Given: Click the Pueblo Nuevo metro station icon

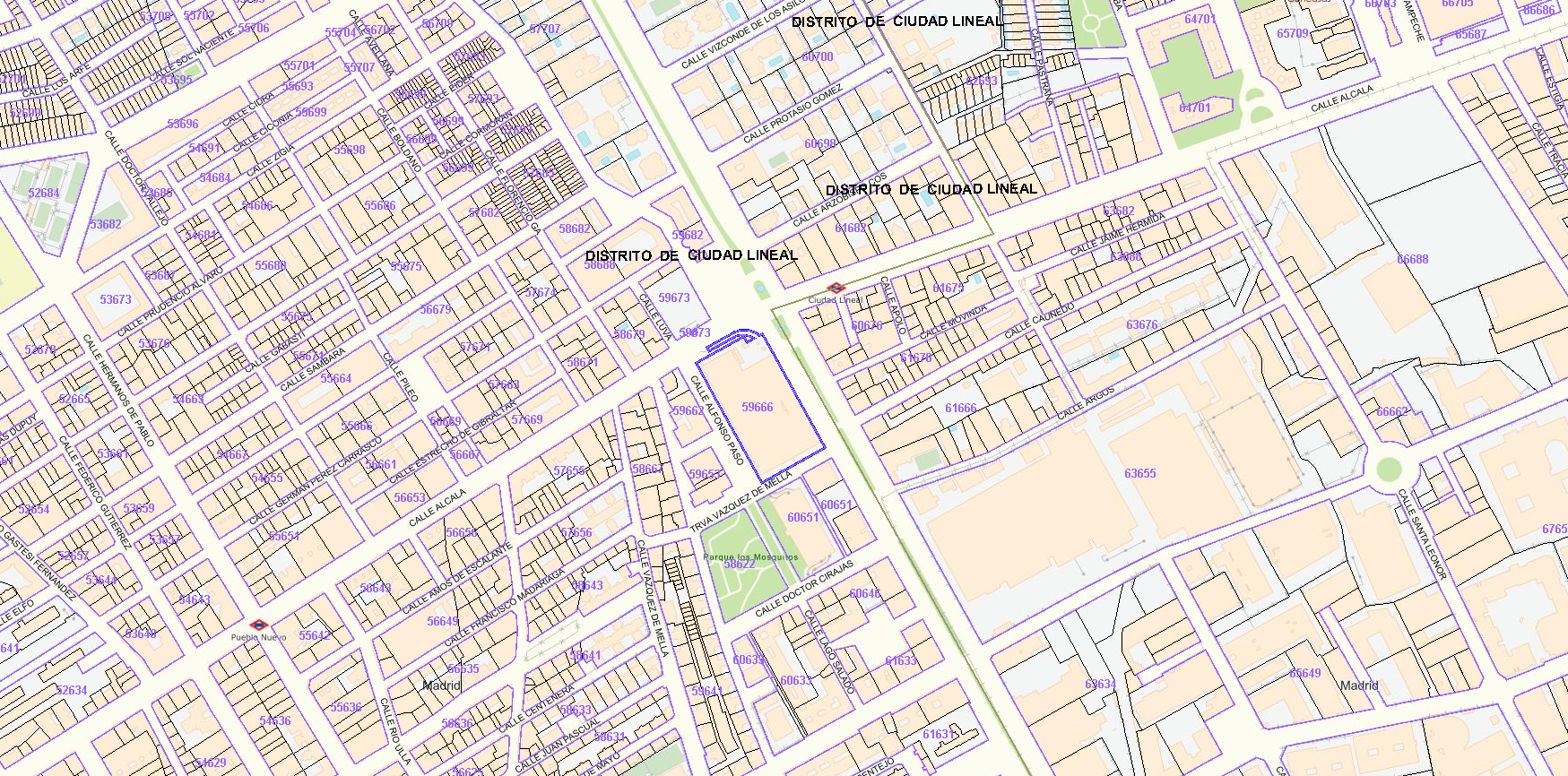Looking at the screenshot, I should pos(259,625).
